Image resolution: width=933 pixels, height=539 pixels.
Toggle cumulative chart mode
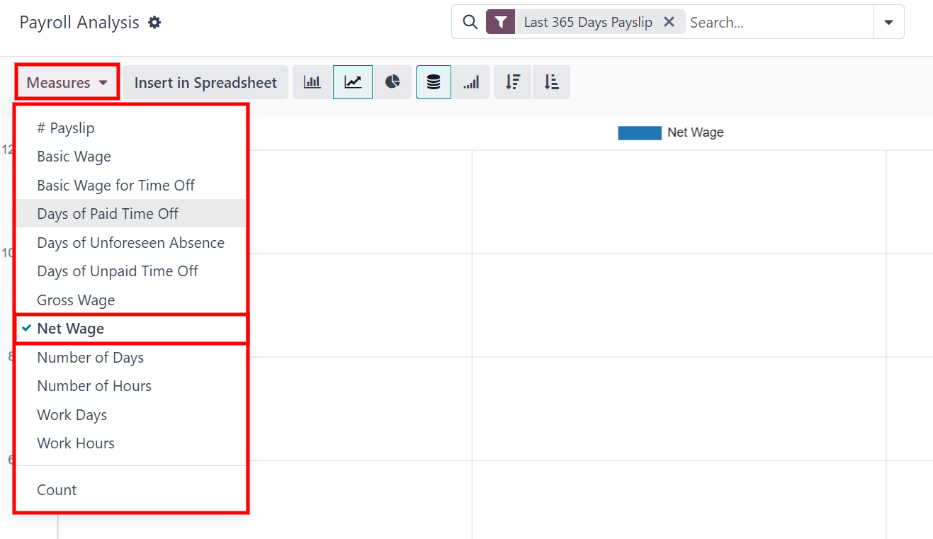471,82
